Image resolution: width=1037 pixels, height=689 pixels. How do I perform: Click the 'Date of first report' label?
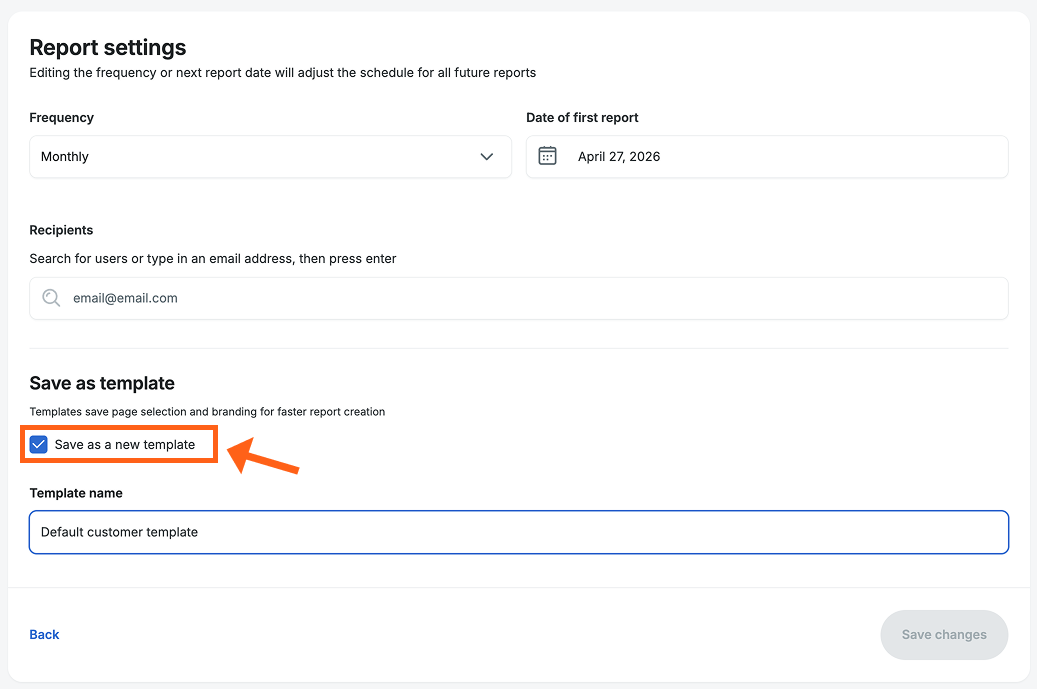[582, 117]
